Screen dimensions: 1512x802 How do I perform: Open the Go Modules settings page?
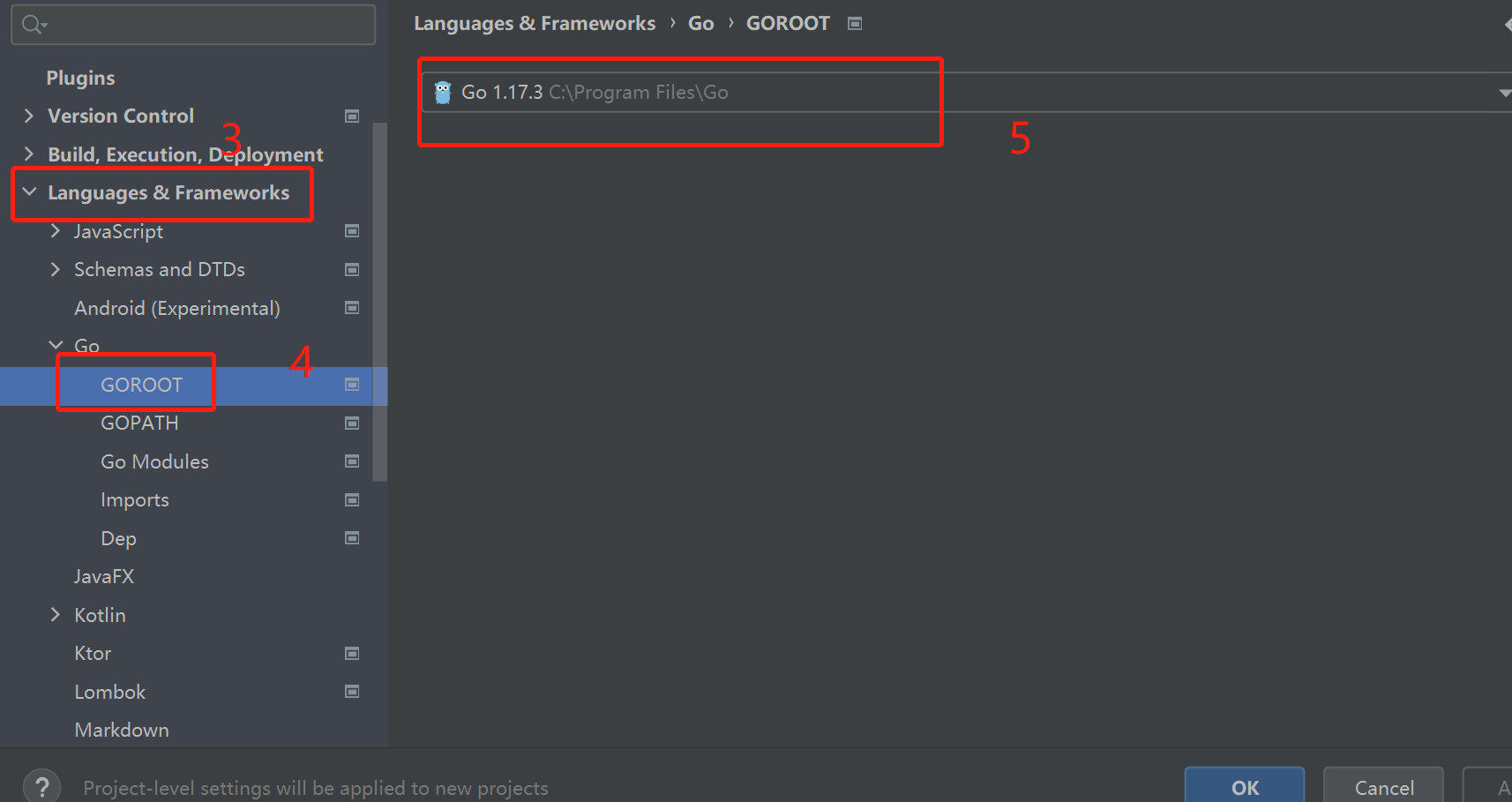(x=154, y=461)
